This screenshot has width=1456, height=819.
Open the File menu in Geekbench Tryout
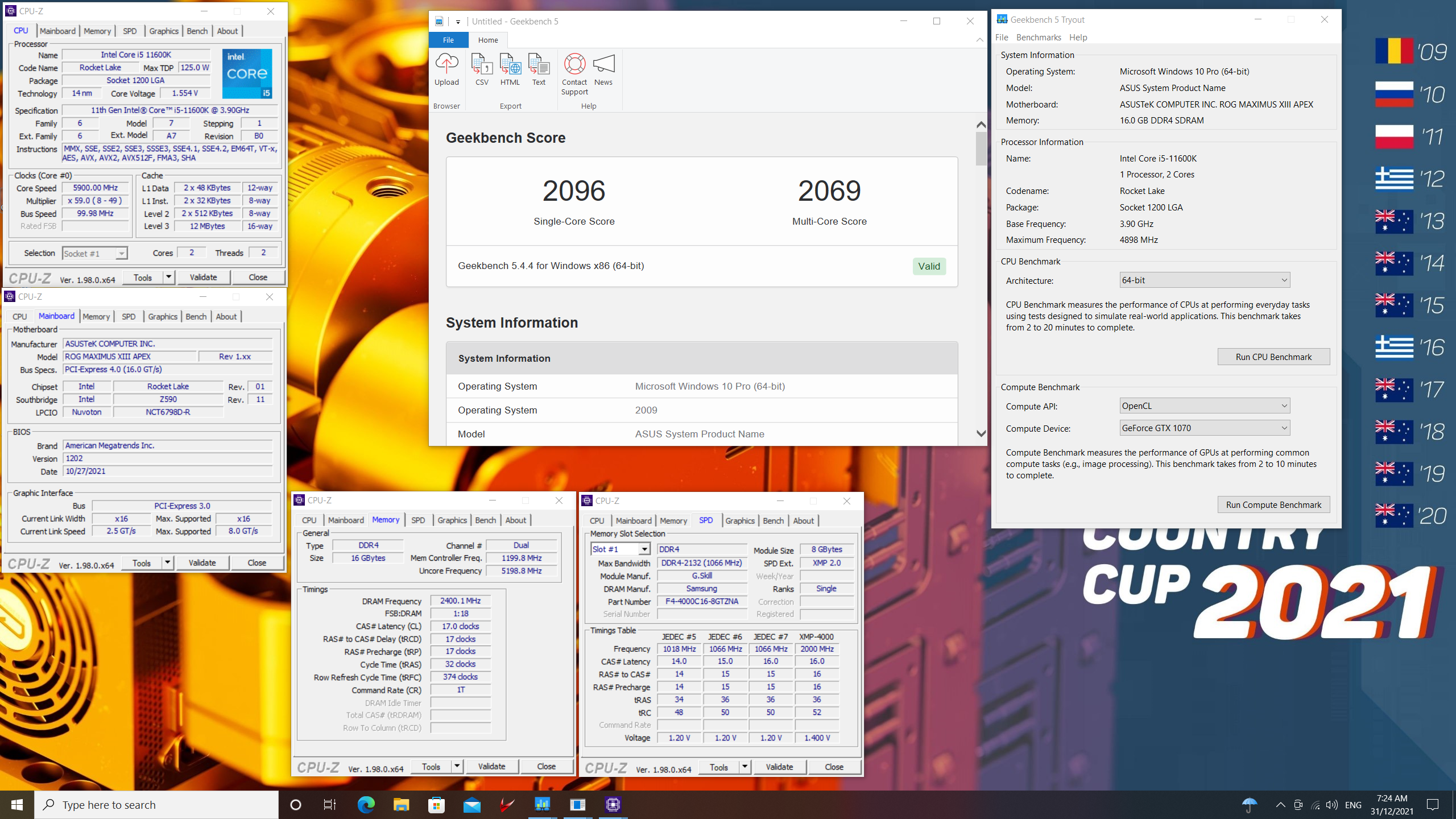tap(1002, 38)
